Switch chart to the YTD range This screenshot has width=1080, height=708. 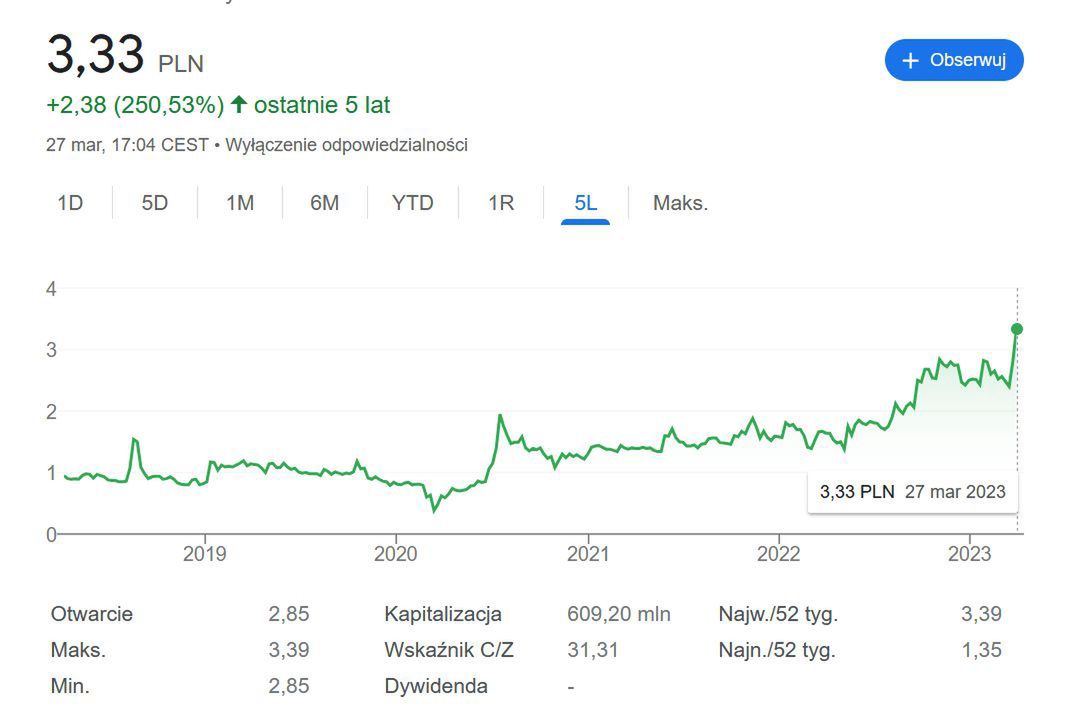pyautogui.click(x=413, y=203)
